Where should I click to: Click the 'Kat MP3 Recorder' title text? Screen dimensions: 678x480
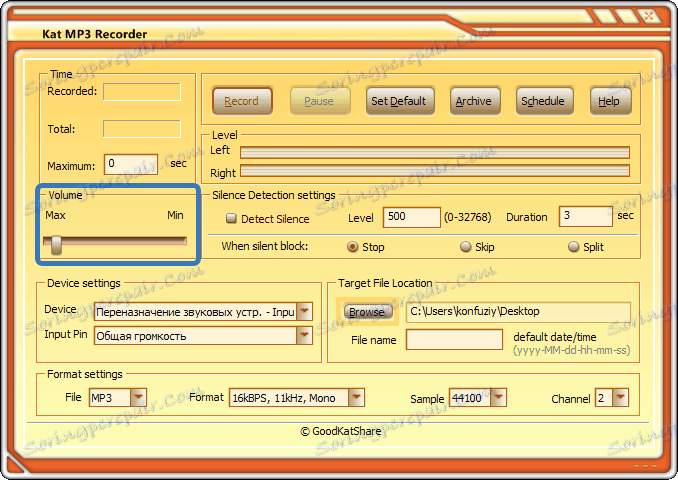coord(95,34)
